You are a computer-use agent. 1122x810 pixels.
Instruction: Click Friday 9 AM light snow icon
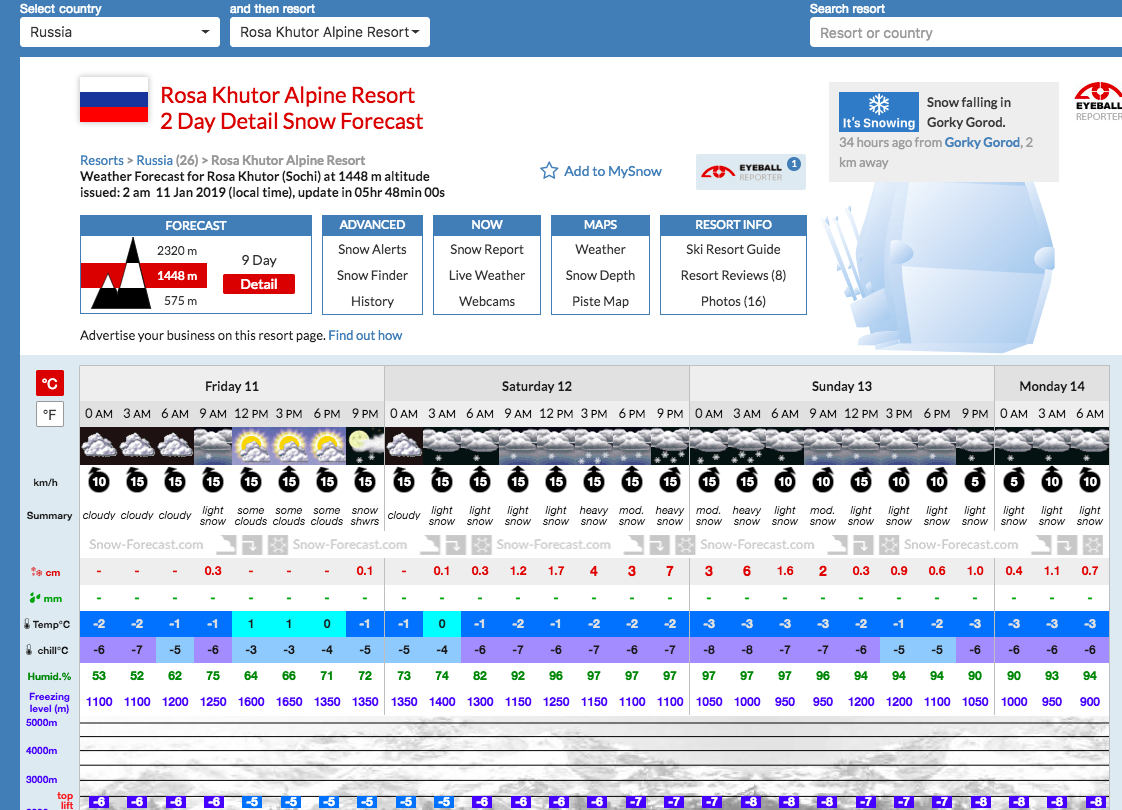[x=213, y=445]
